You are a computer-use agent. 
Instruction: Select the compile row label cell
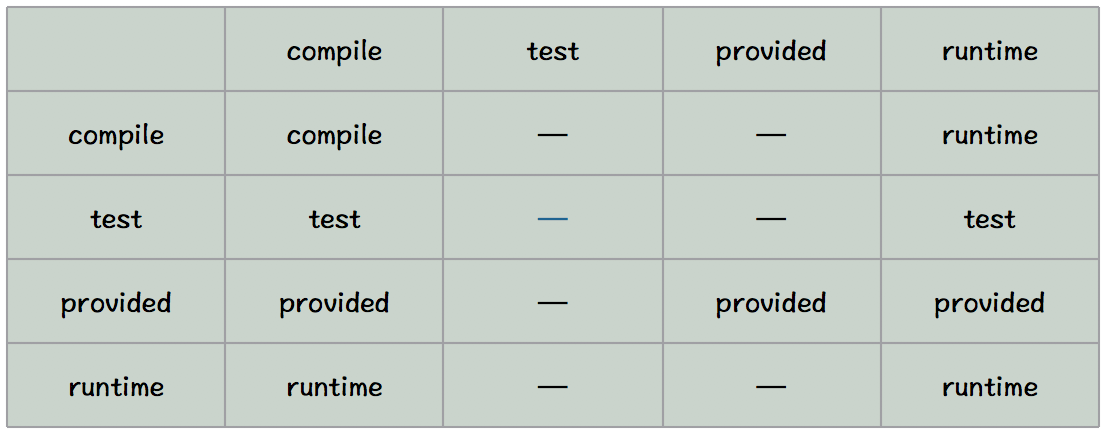(116, 133)
